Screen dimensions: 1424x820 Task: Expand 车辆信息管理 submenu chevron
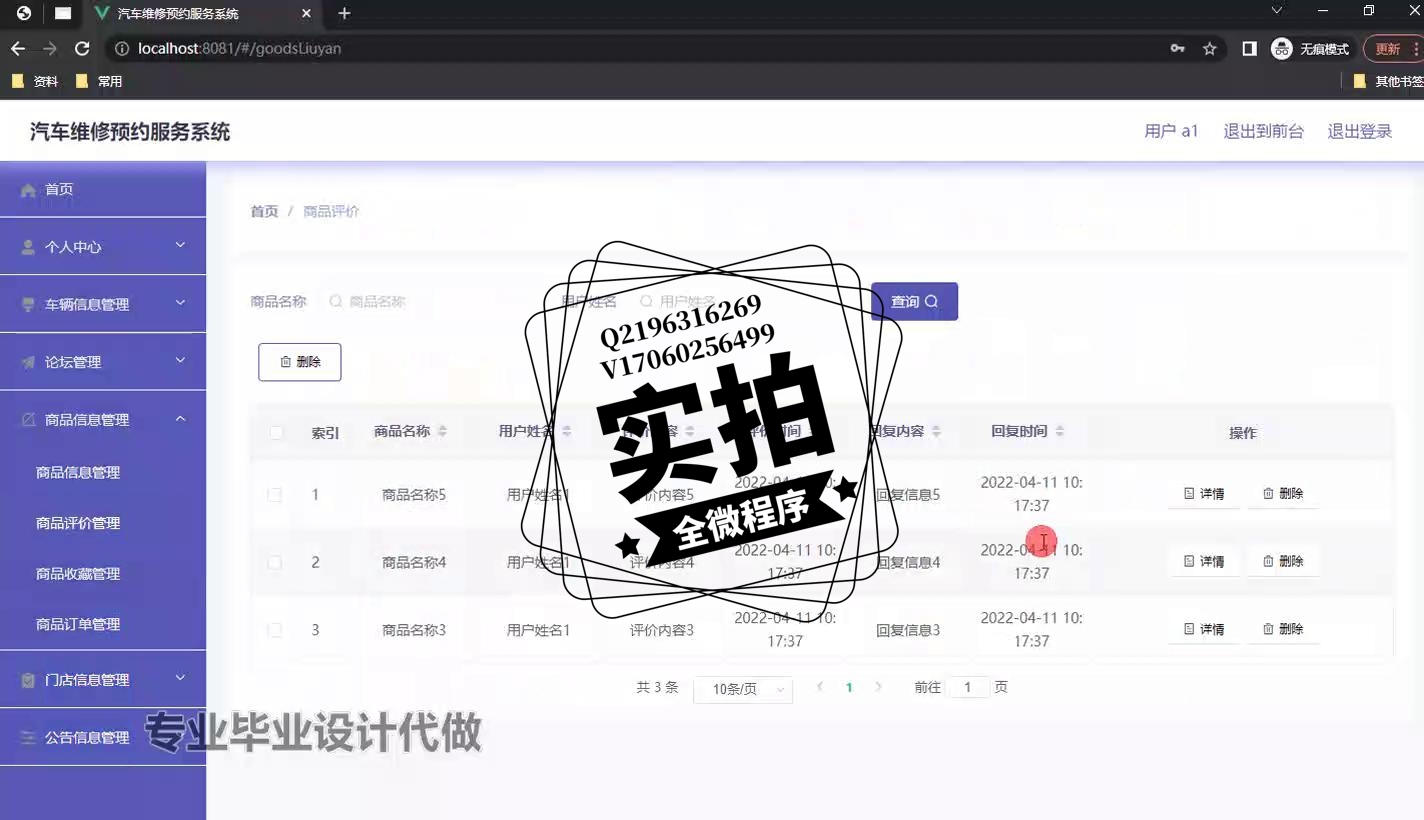tap(180, 303)
